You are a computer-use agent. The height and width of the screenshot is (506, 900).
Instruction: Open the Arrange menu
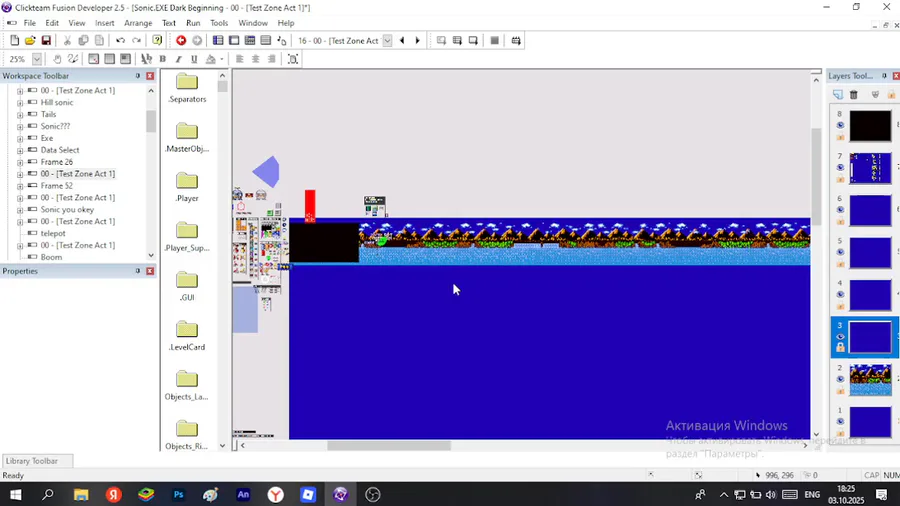coord(138,23)
